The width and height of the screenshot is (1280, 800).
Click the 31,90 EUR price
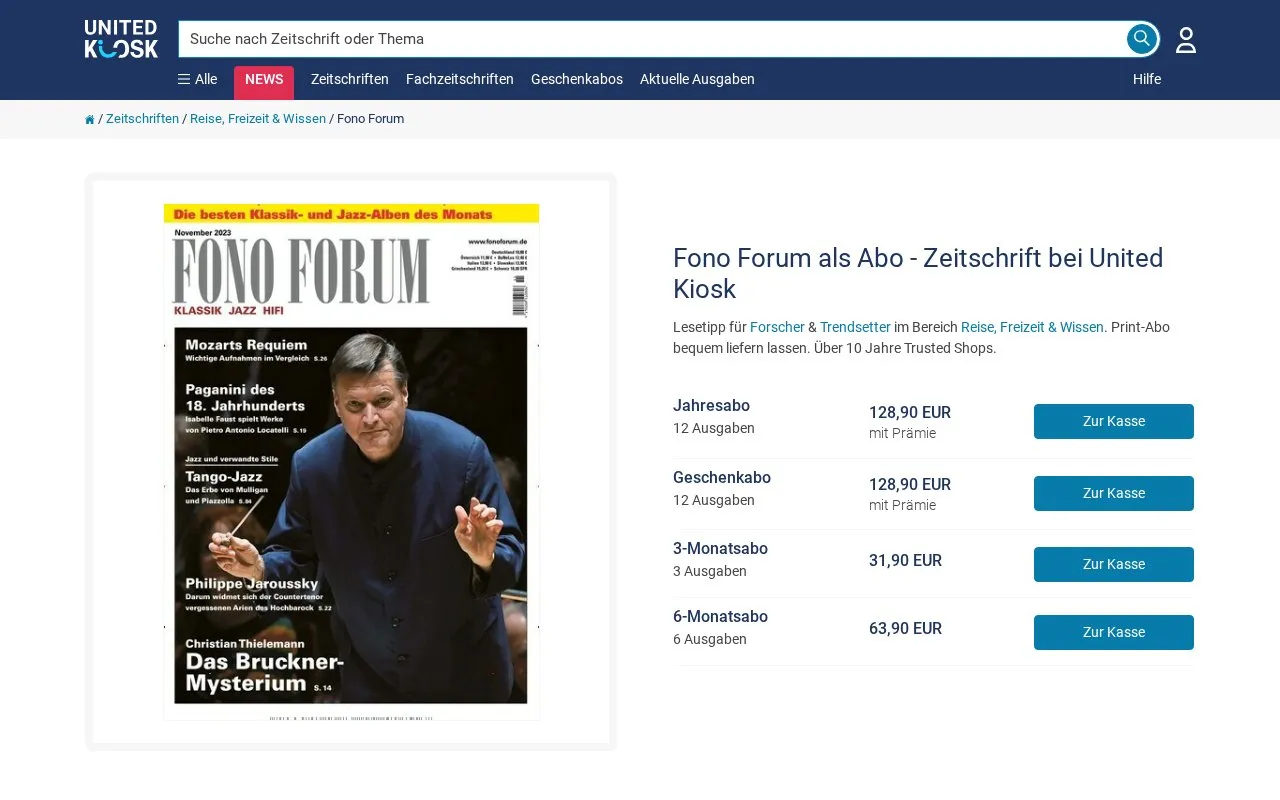[905, 561]
